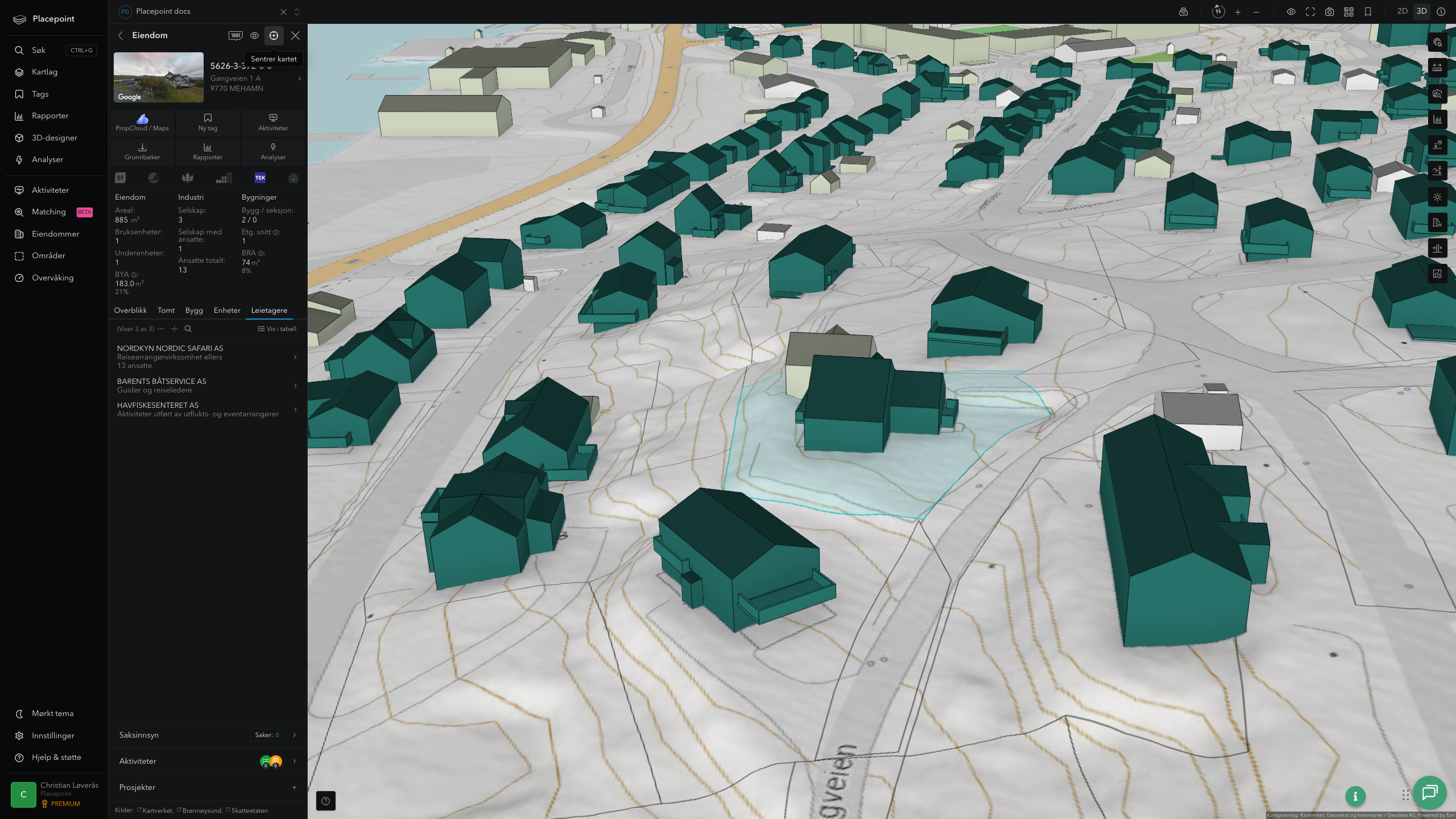Expand the Gangveien 1 A address details

(x=300, y=78)
